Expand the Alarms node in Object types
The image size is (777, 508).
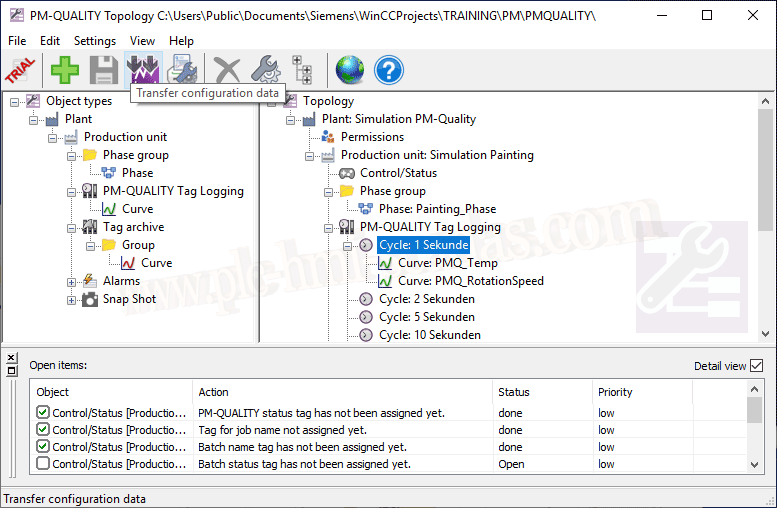pos(72,281)
